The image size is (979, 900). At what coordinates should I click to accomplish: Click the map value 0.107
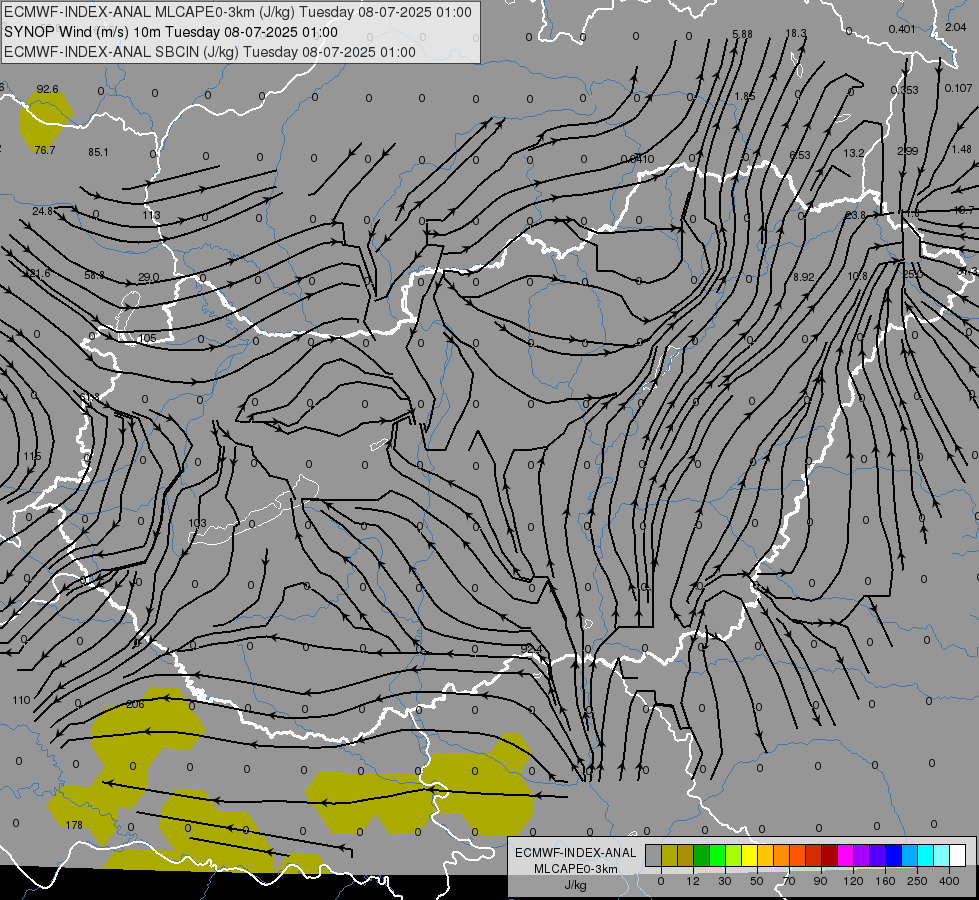tap(958, 88)
